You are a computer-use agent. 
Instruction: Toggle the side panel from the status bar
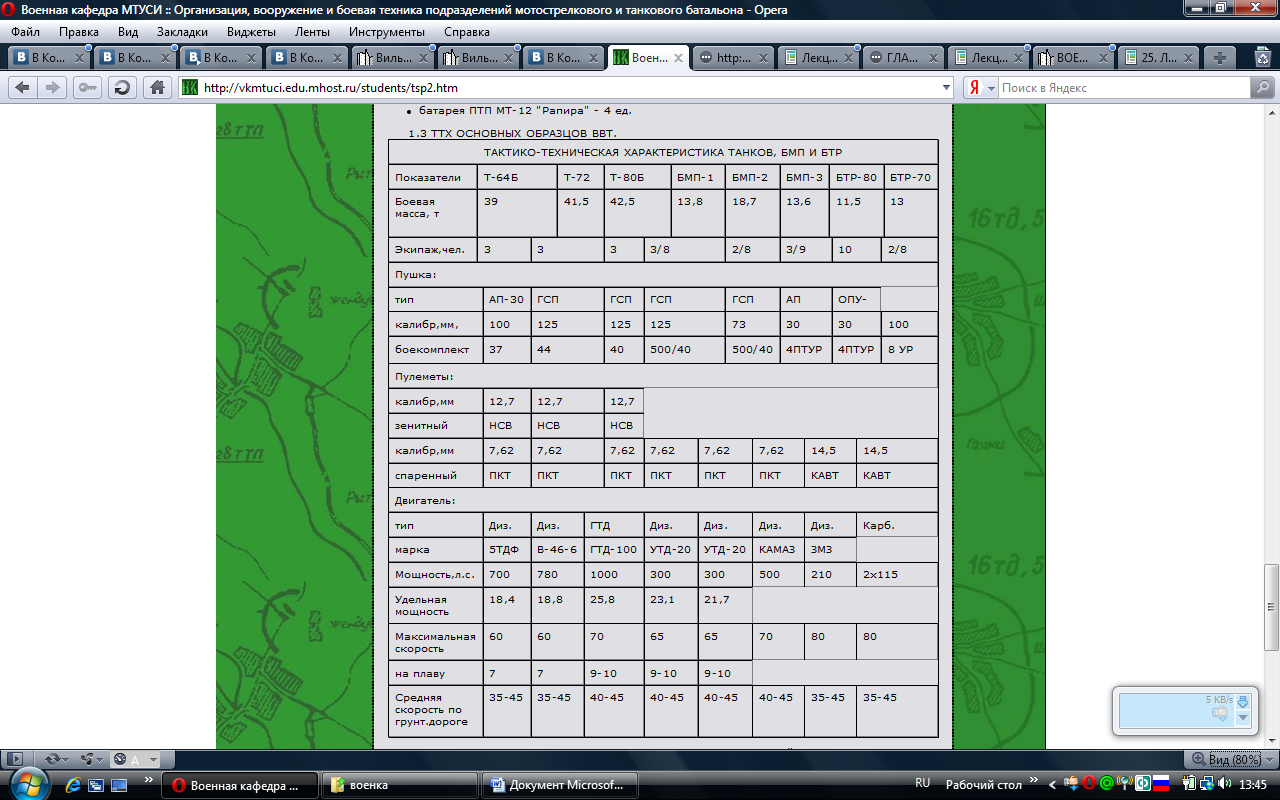[x=15, y=759]
